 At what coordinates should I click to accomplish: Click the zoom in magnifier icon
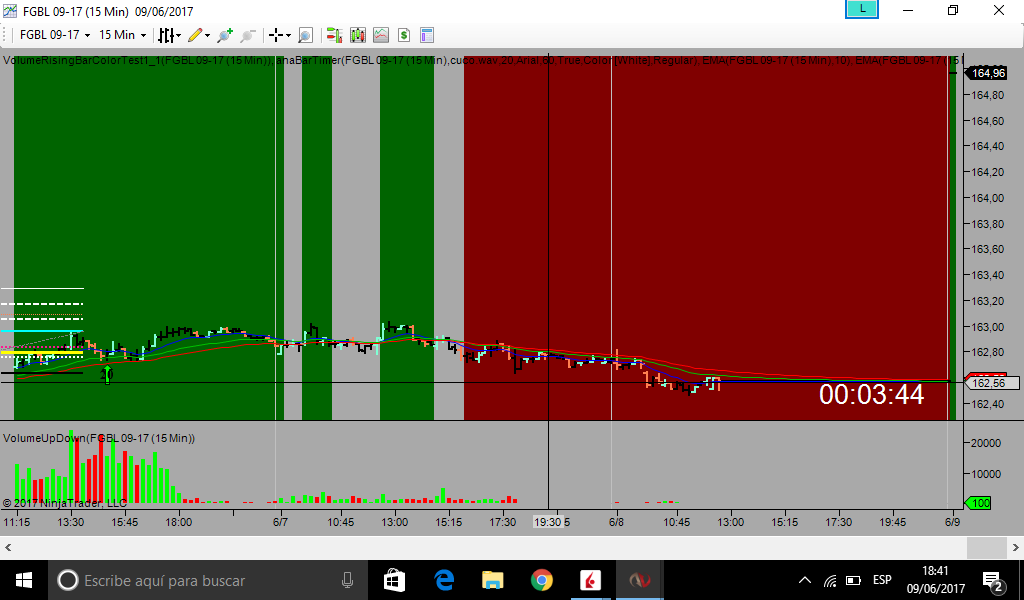225,35
